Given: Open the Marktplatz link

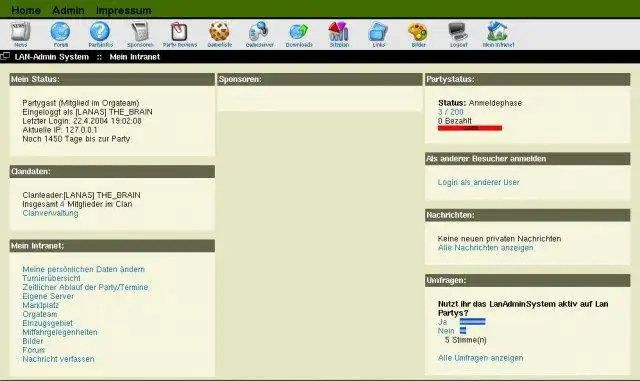Looking at the screenshot, I should [x=40, y=305].
